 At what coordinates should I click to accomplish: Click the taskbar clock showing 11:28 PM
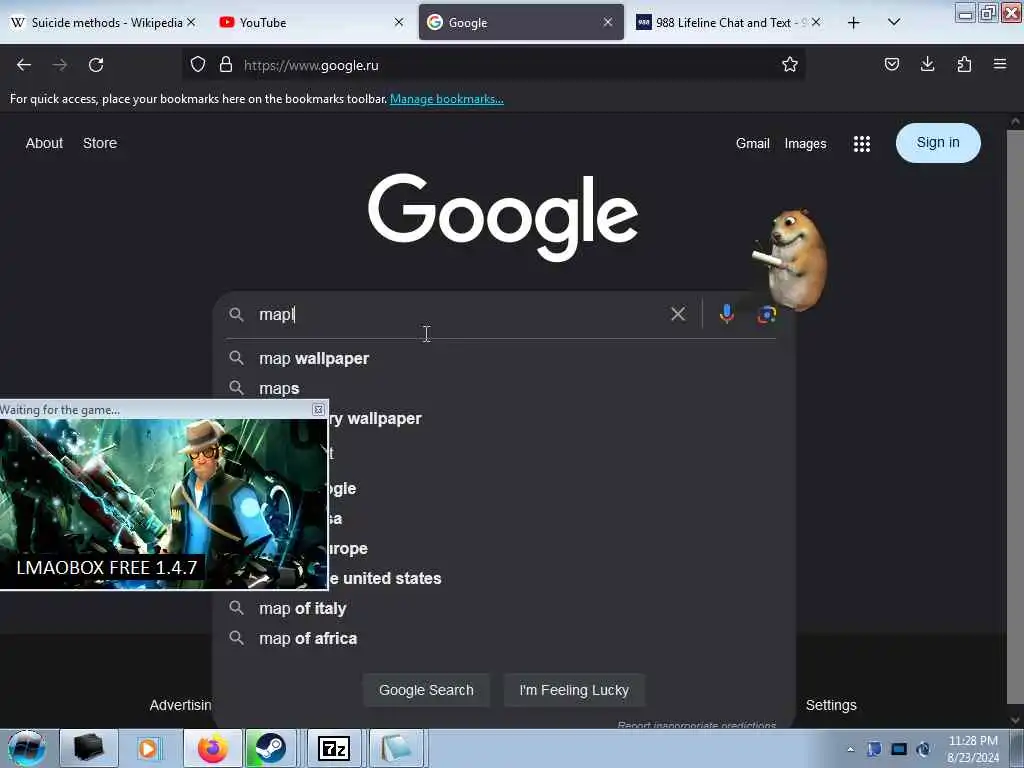coord(973,749)
